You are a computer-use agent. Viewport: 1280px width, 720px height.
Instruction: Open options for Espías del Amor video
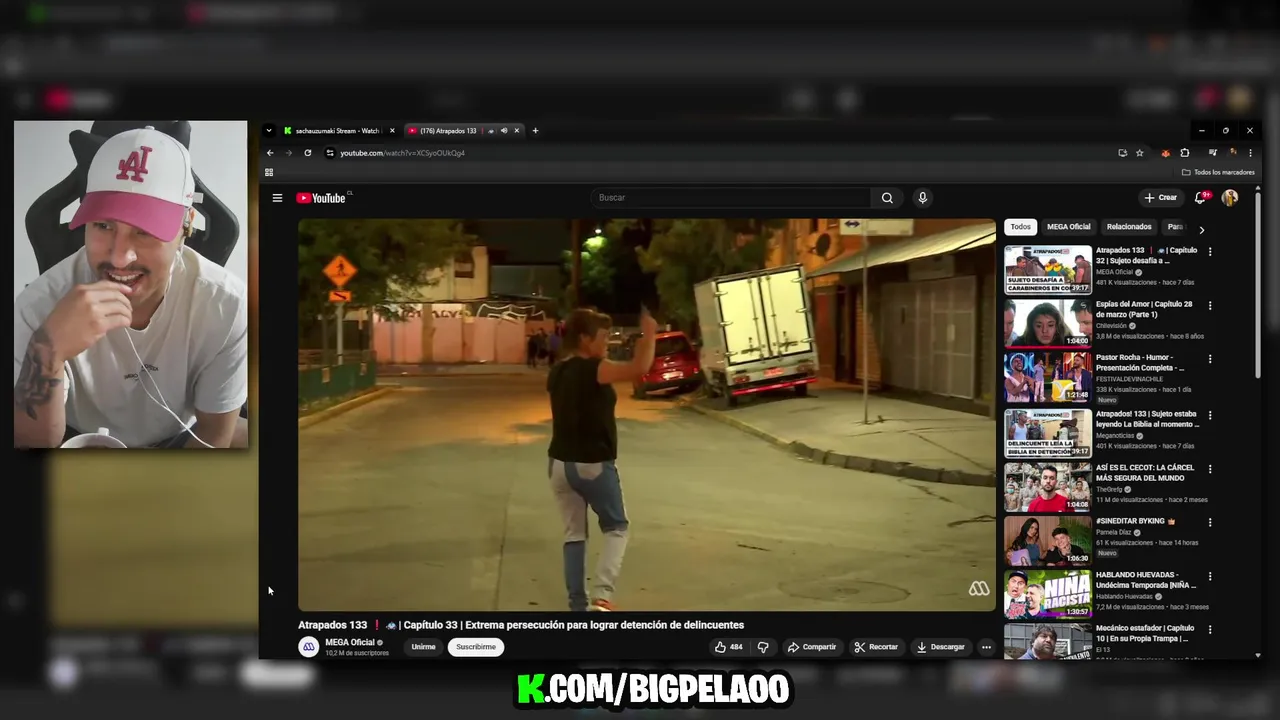tap(1210, 306)
